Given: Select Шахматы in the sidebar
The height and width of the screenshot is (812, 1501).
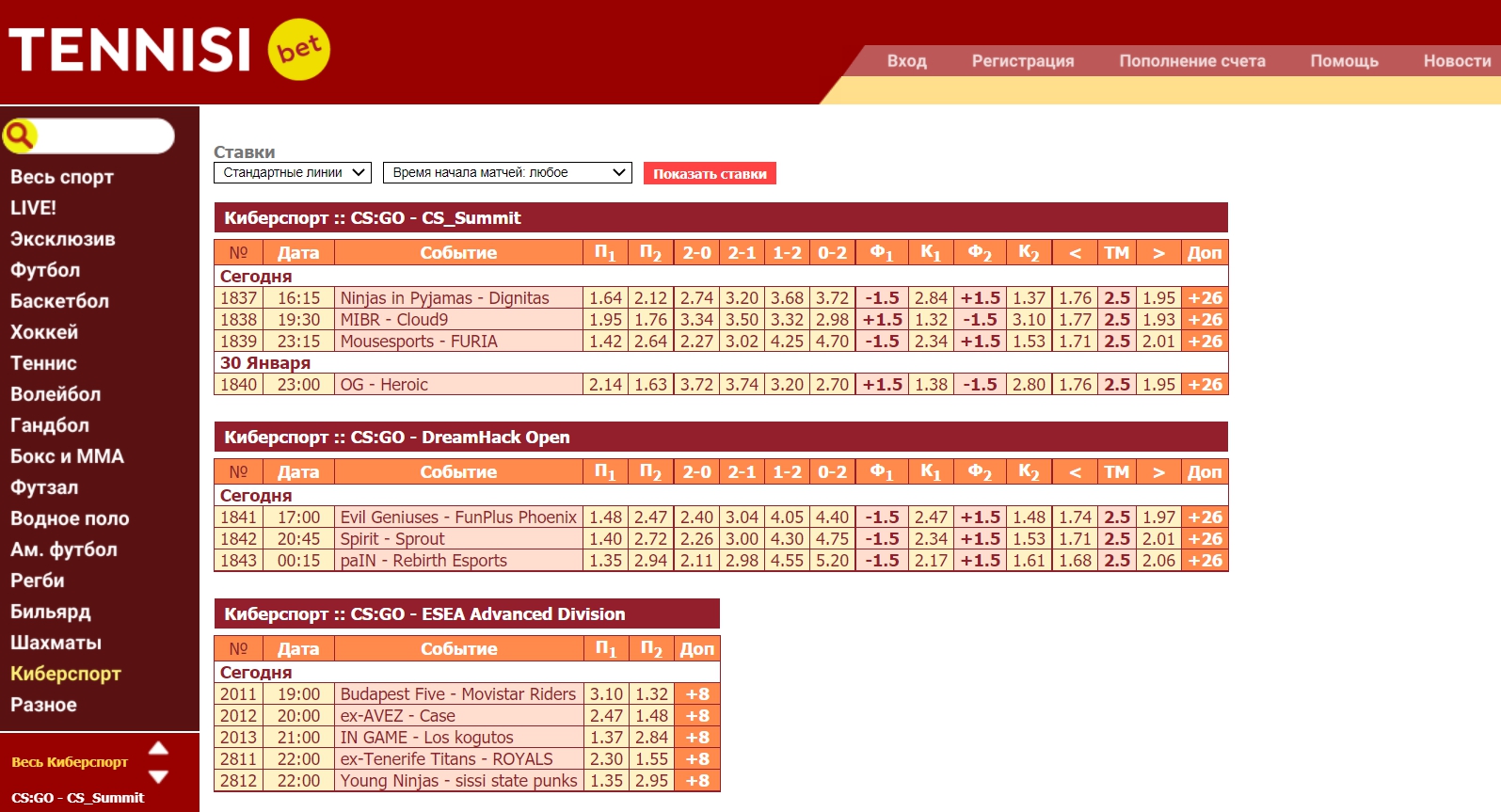Looking at the screenshot, I should (56, 643).
